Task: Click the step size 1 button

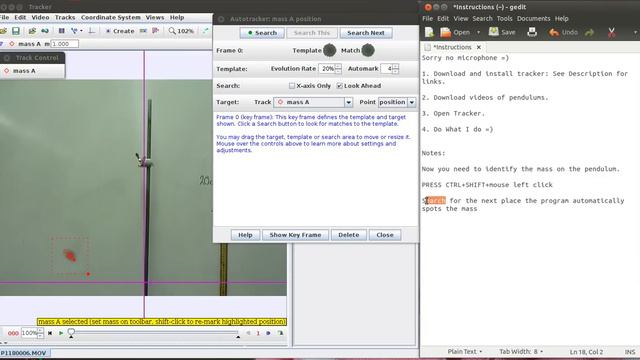Action: [258, 333]
